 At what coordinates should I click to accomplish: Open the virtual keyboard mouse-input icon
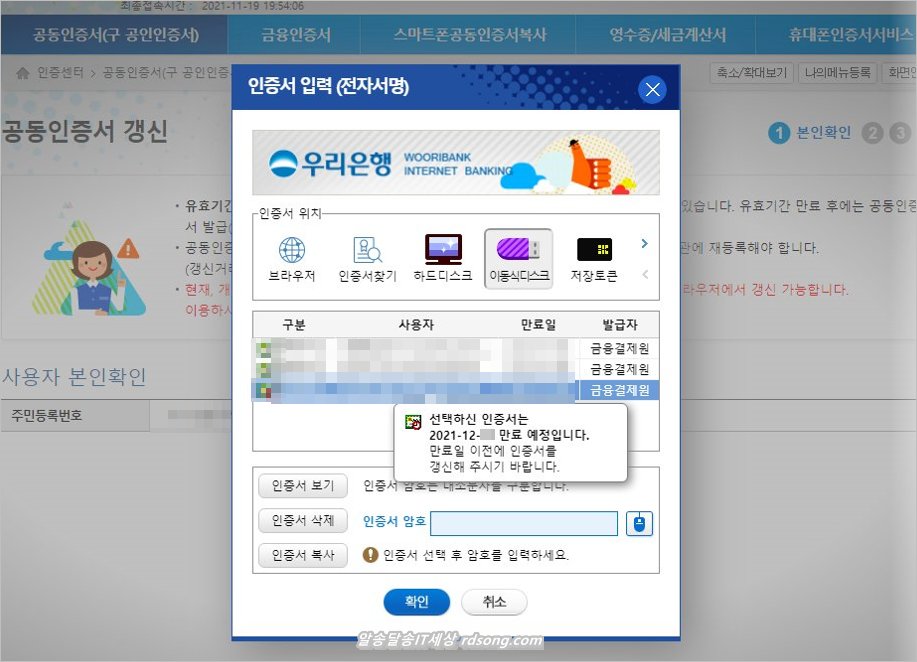click(x=639, y=523)
